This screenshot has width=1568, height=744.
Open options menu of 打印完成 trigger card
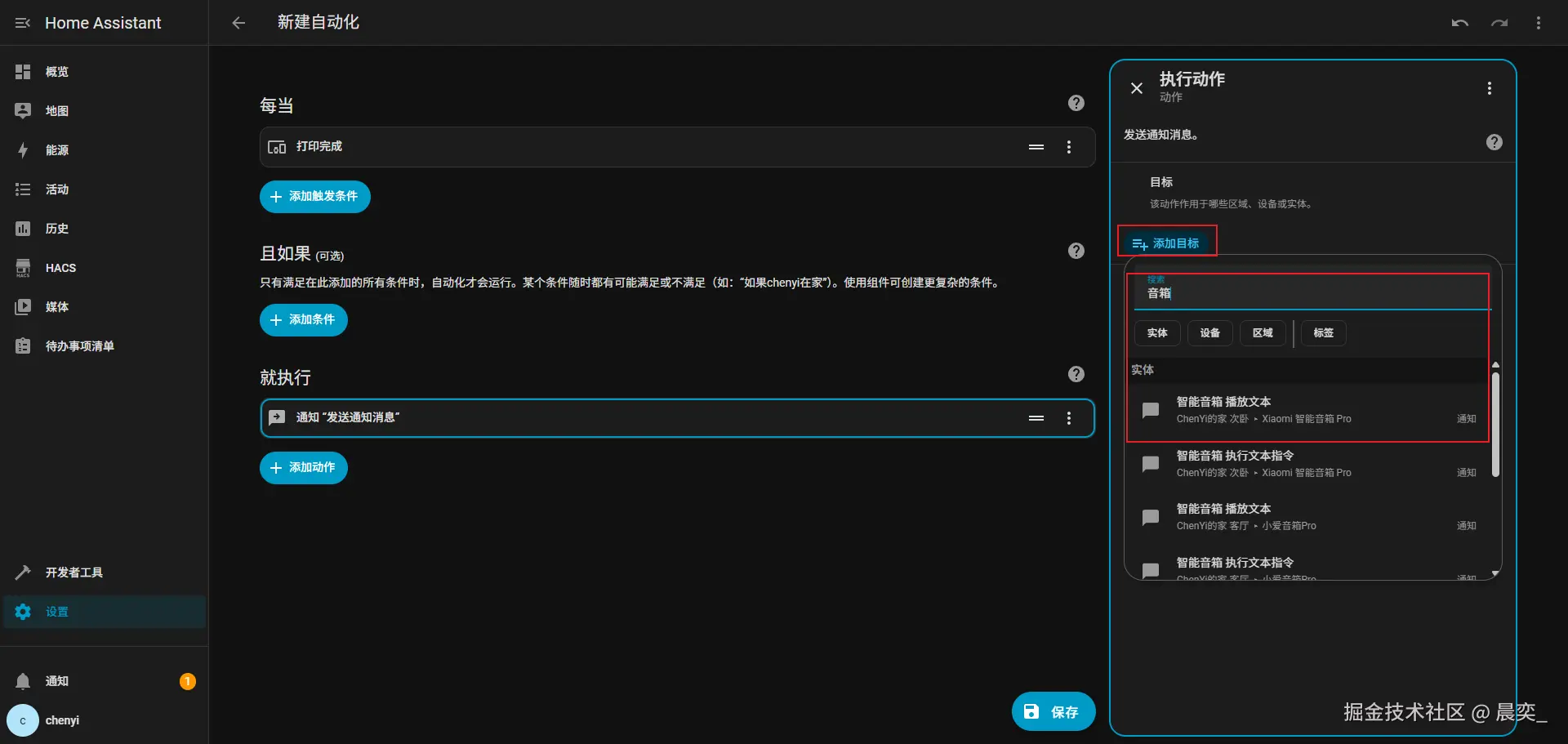point(1070,147)
